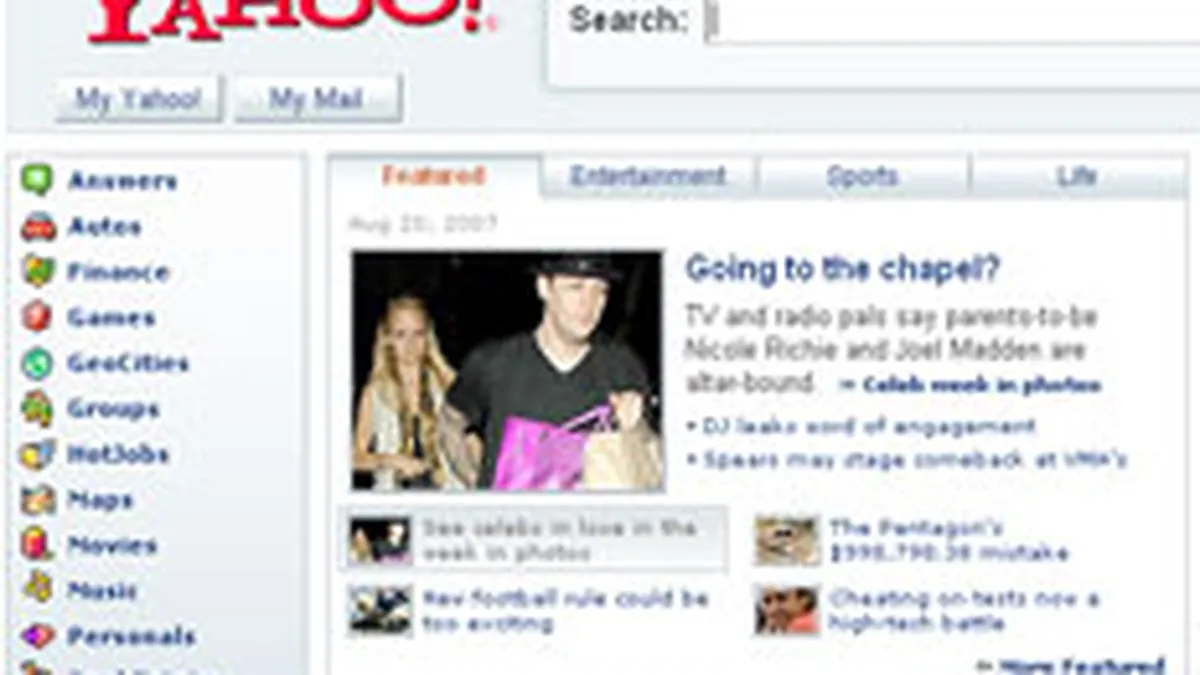Switch to the Entertainment tab
1200x675 pixels.
tap(648, 177)
